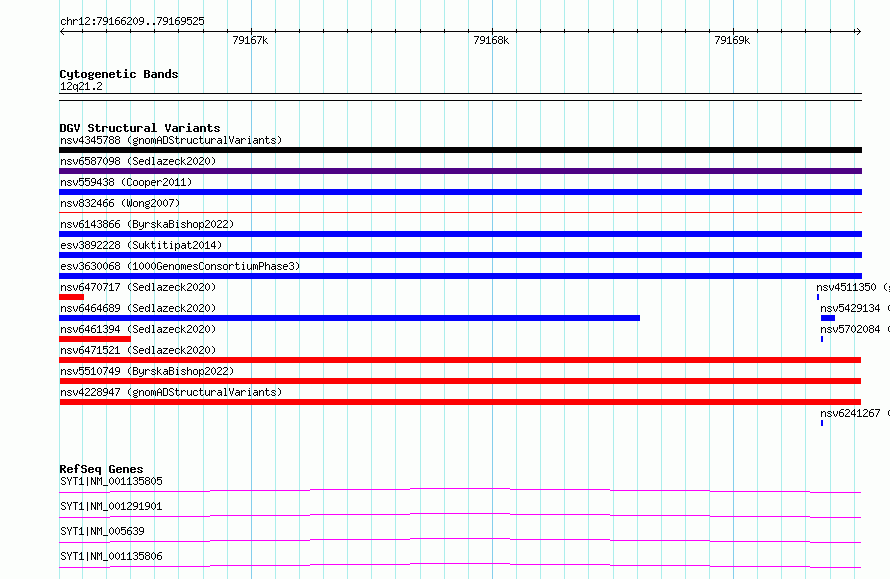The width and height of the screenshot is (890, 579).
Task: Select the black nsv4345788 variant bar
Action: pos(460,150)
